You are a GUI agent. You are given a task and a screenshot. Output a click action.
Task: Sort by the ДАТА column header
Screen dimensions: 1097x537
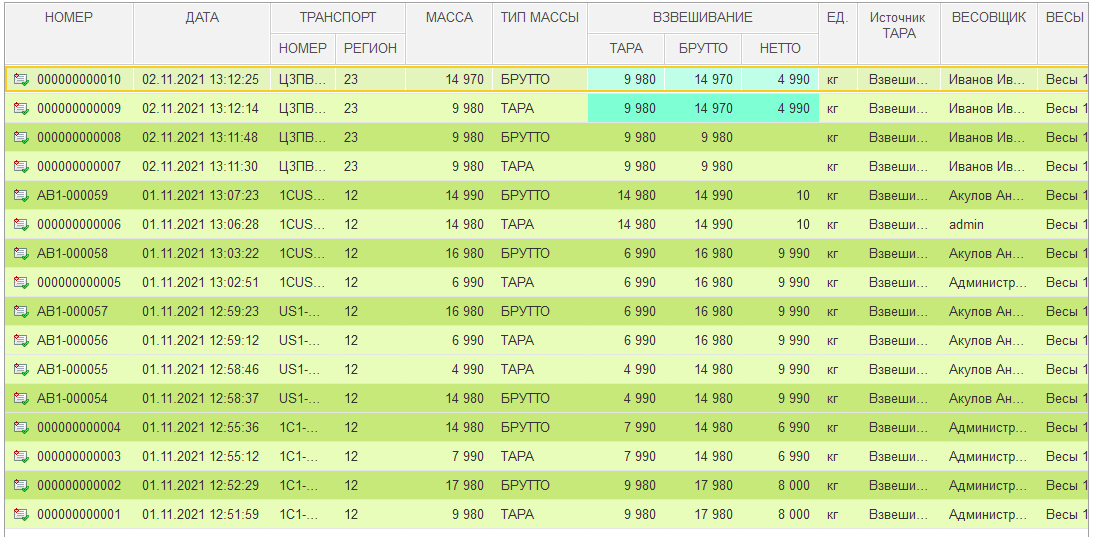[202, 18]
